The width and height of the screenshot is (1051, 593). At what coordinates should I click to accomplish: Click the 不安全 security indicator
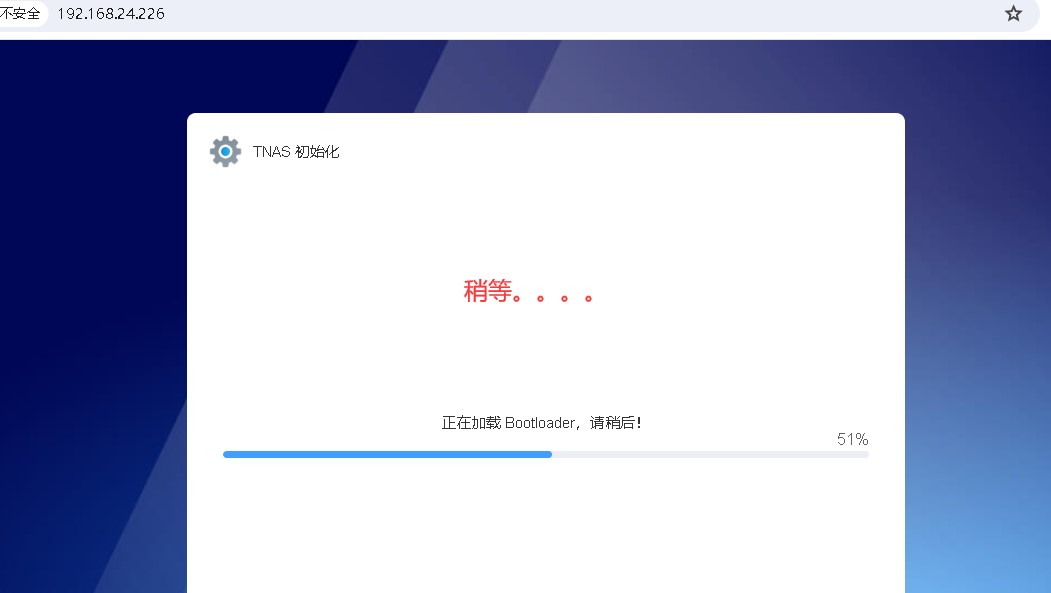click(x=20, y=13)
